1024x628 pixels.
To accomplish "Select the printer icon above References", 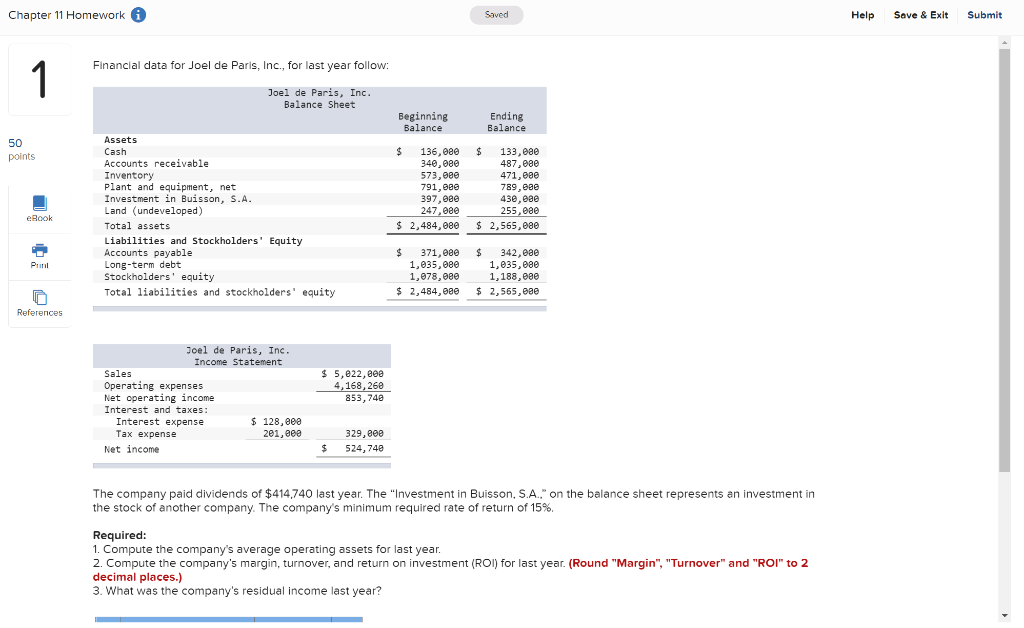I will coord(38,250).
